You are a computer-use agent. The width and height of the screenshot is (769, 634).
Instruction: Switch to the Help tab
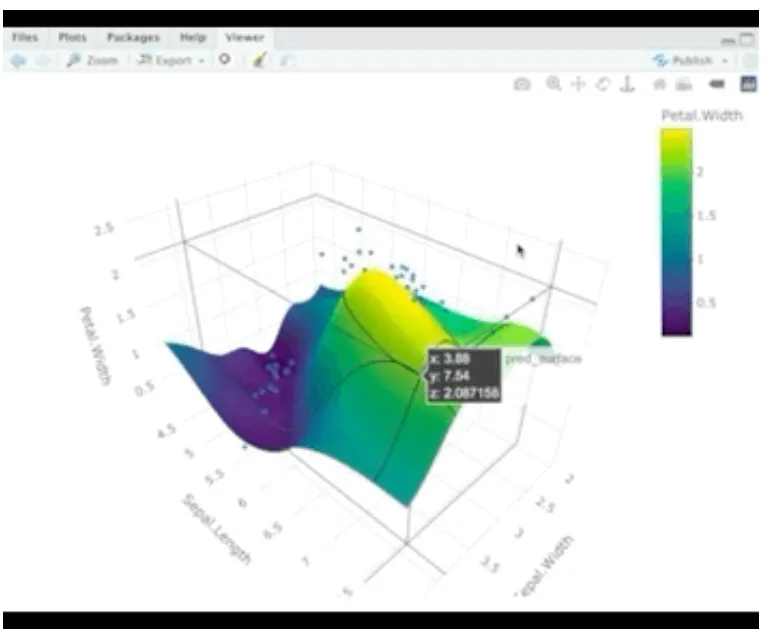coord(193,38)
